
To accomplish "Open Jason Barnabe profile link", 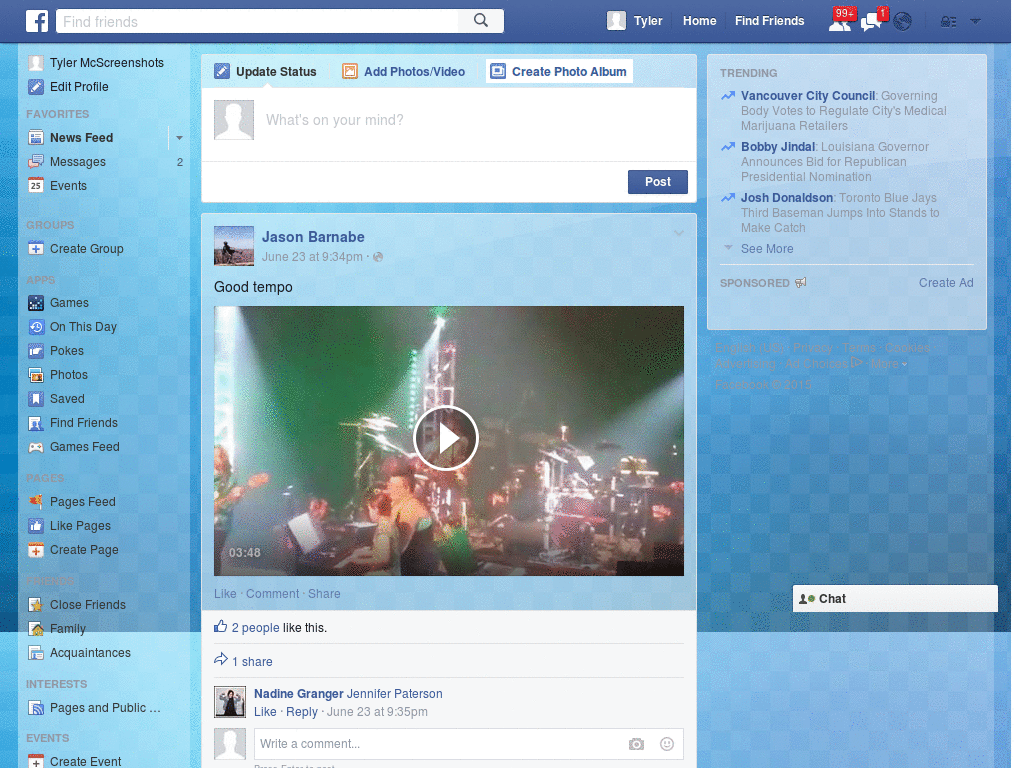I will click(x=313, y=237).
